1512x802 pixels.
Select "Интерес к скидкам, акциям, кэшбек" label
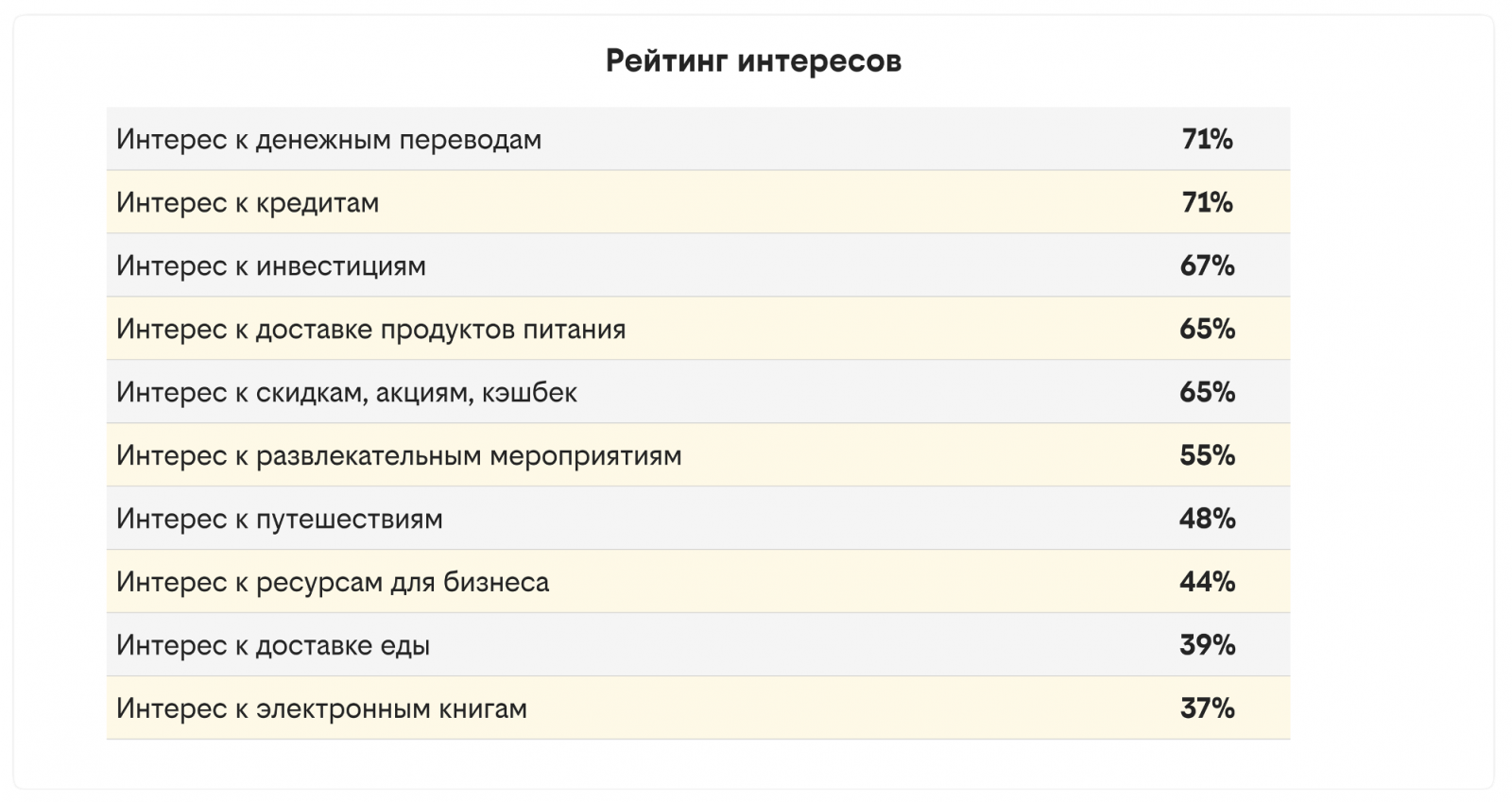347,393
